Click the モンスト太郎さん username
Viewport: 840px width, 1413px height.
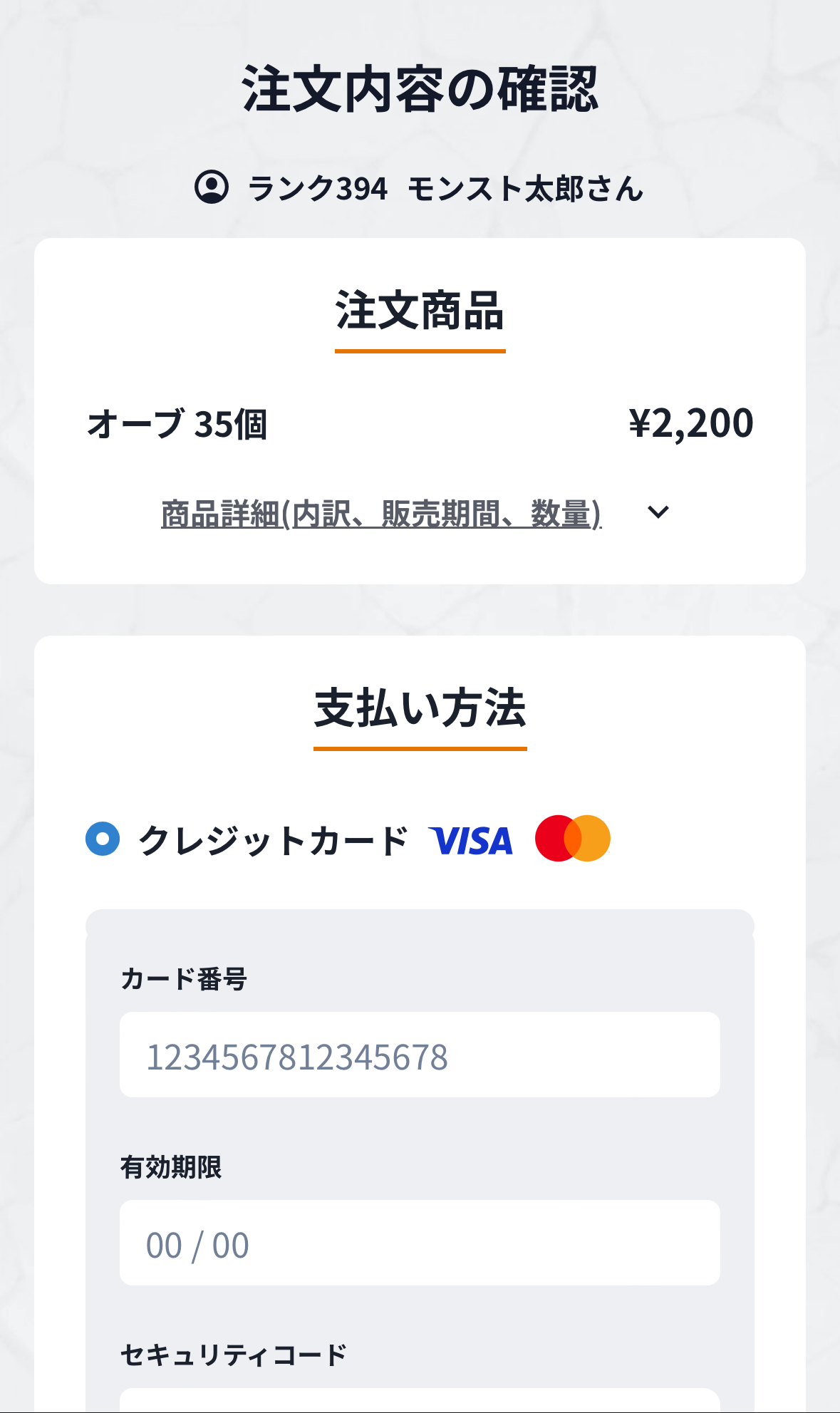coord(526,189)
